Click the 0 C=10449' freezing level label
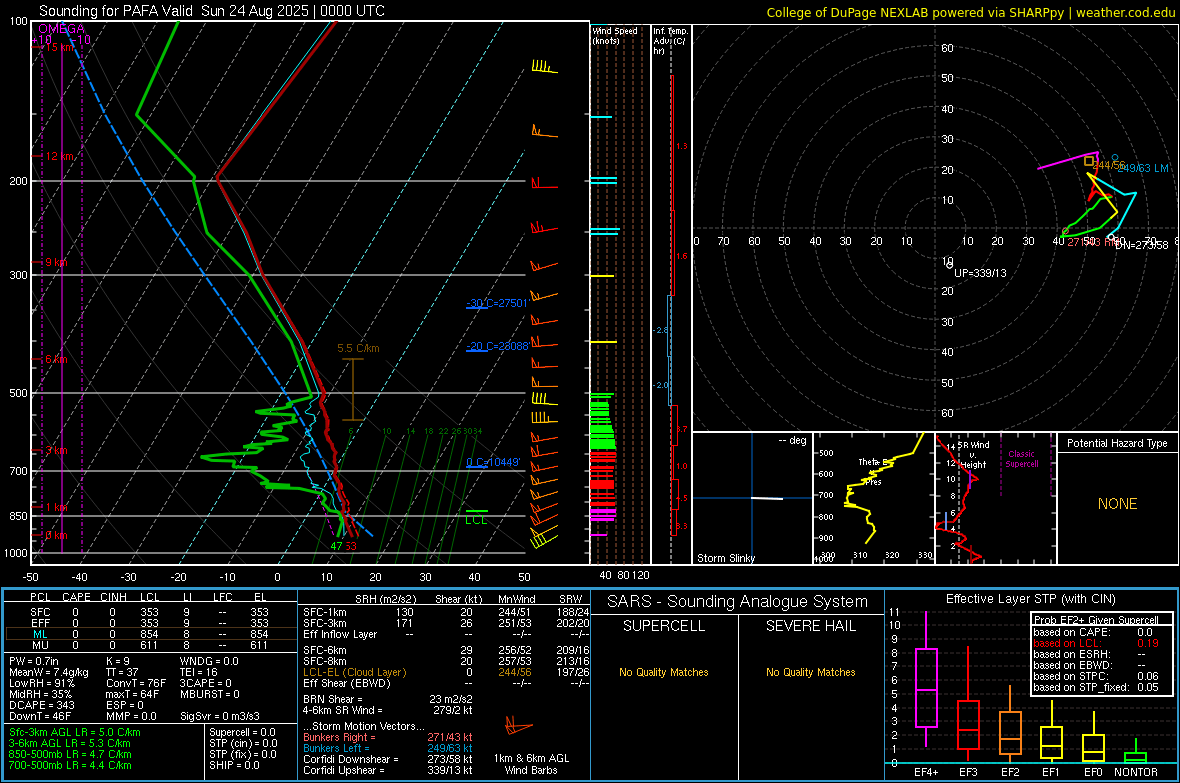The image size is (1180, 783). coord(493,462)
